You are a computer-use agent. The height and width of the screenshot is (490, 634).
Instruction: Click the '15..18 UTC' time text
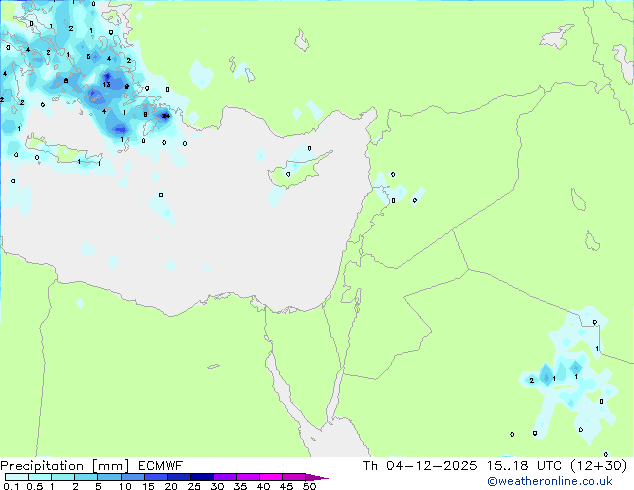(524, 466)
